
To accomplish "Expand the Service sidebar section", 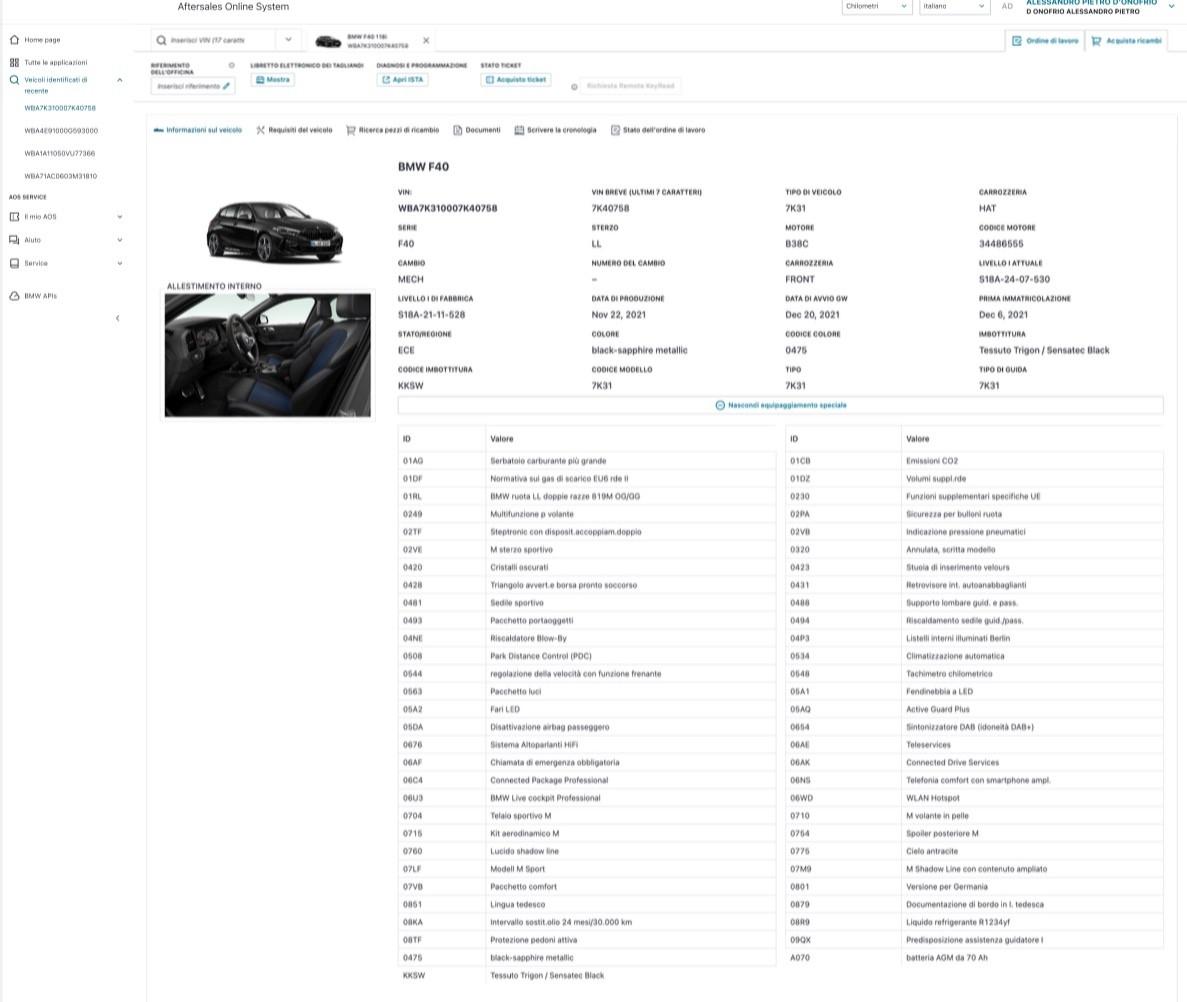I will (120, 264).
